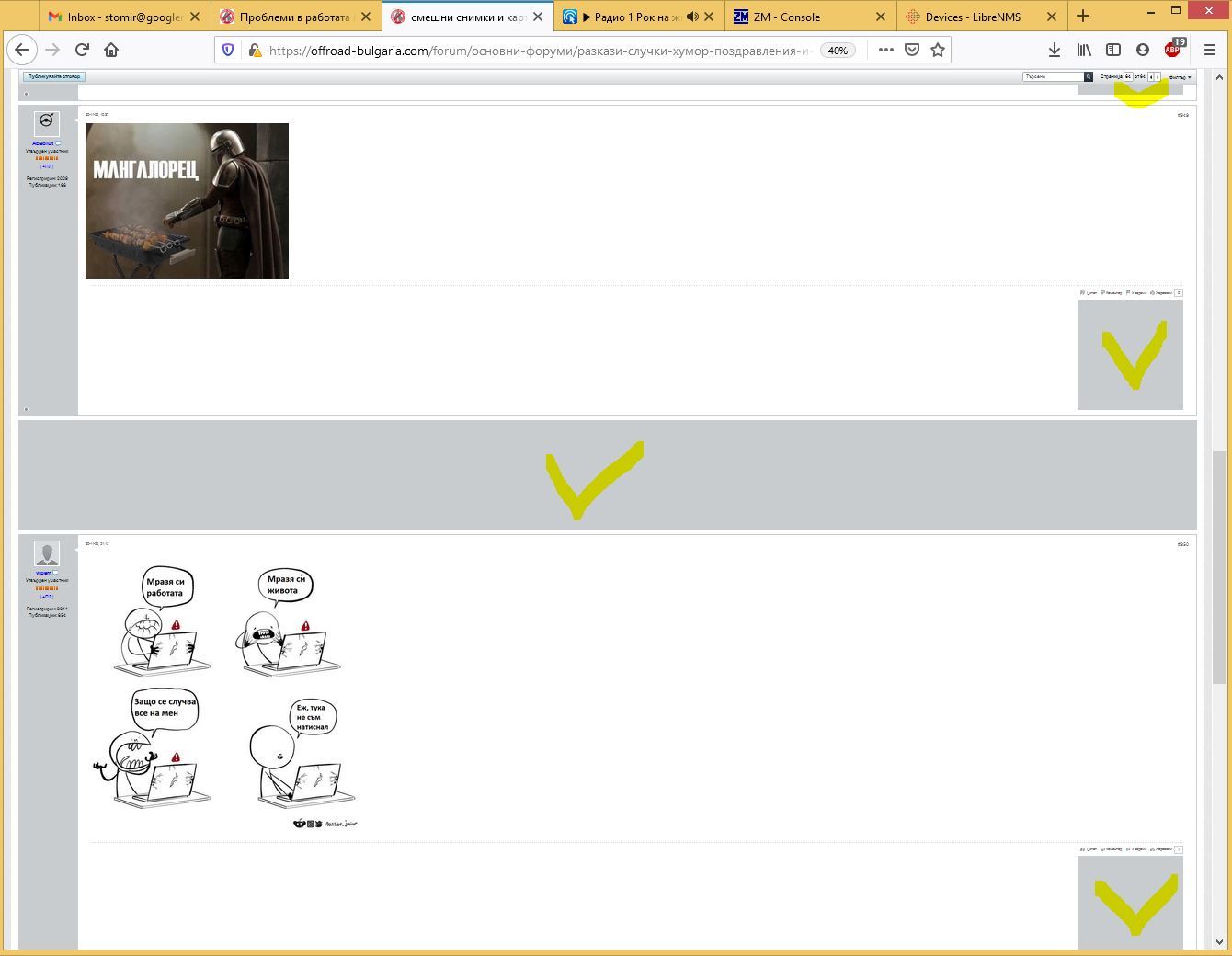Click the page vertical scrollbar thumb
1232x956 pixels.
[x=1220, y=567]
